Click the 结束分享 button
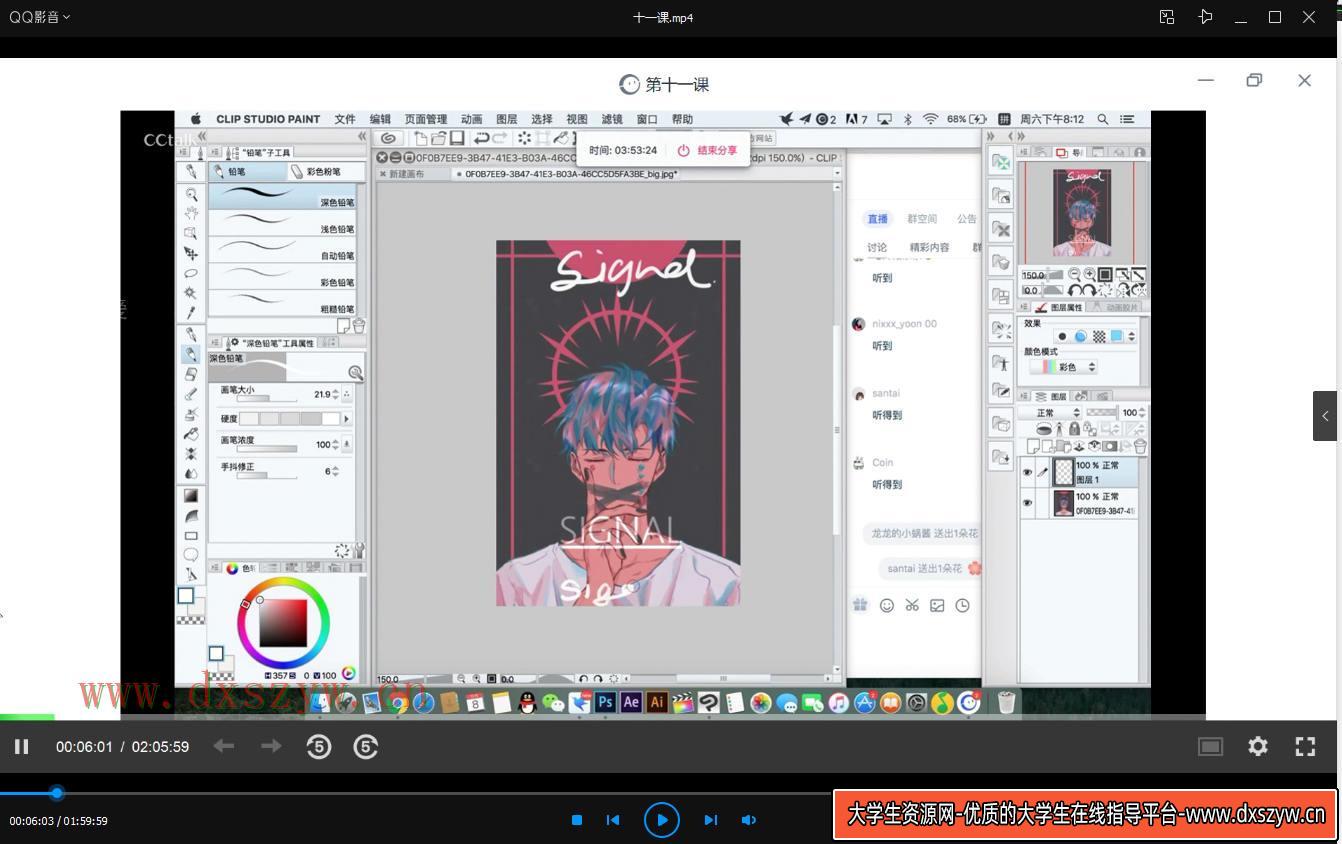 pos(707,150)
